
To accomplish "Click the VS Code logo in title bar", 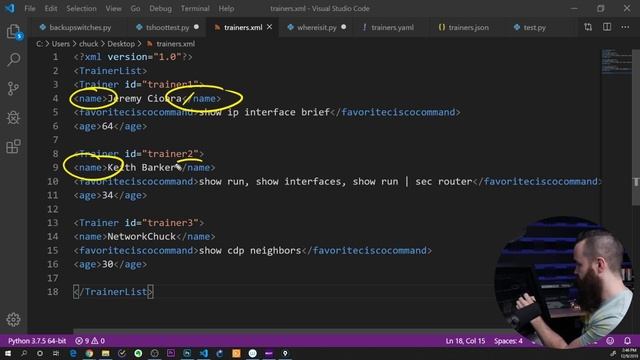I will click(x=10, y=8).
